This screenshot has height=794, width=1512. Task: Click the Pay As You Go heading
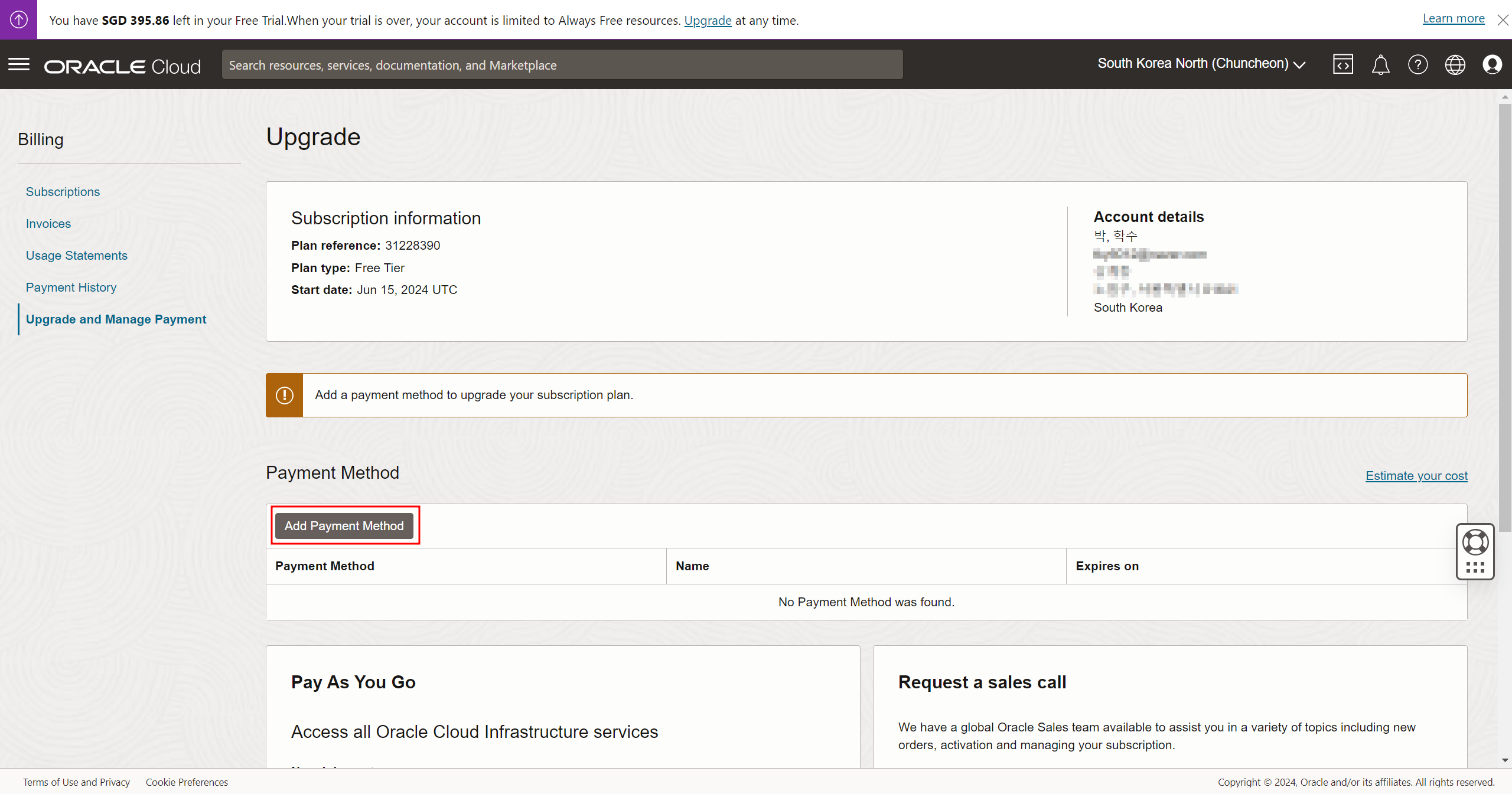point(353,682)
